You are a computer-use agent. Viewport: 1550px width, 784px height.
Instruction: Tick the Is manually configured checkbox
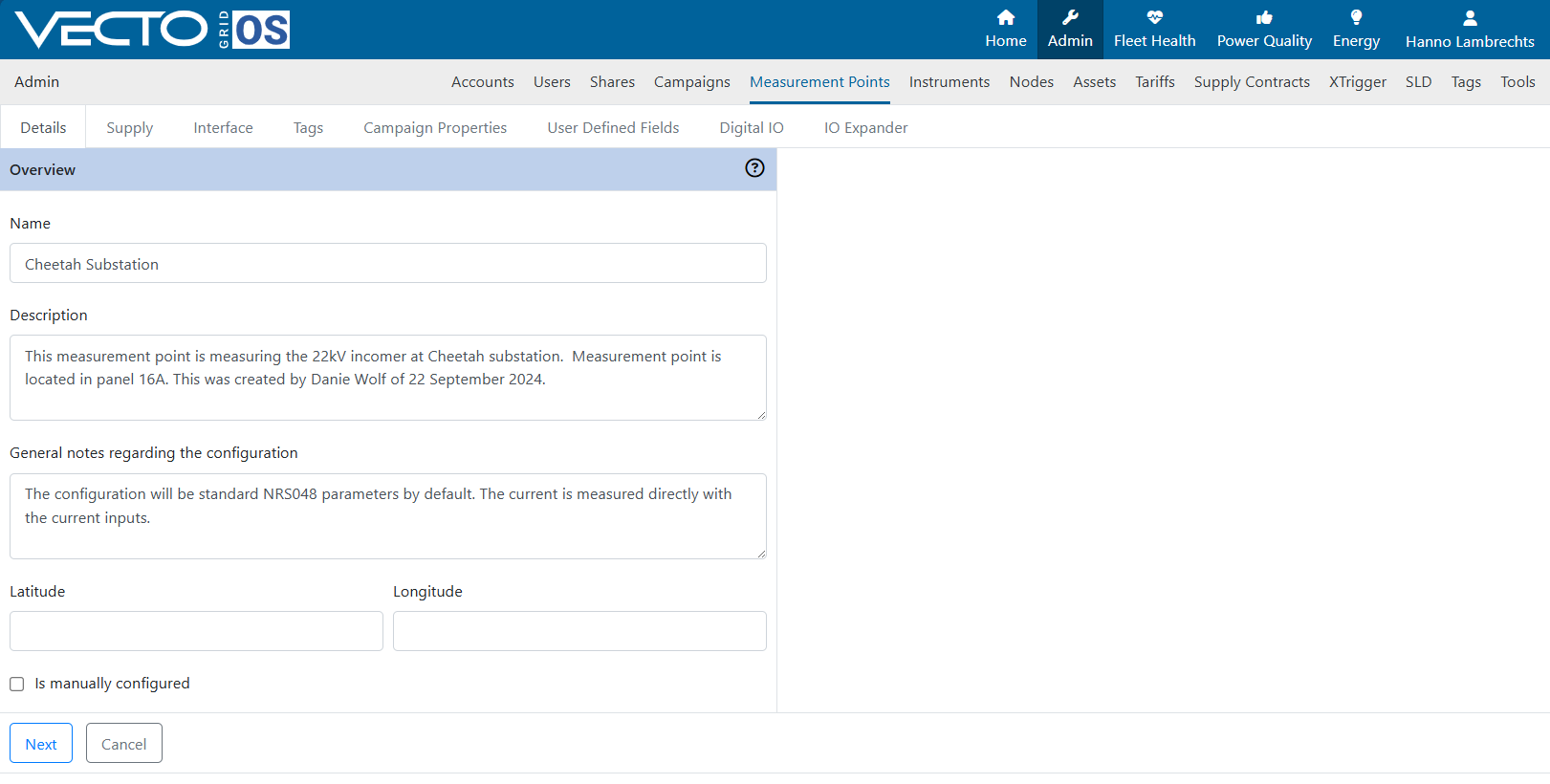tap(17, 684)
